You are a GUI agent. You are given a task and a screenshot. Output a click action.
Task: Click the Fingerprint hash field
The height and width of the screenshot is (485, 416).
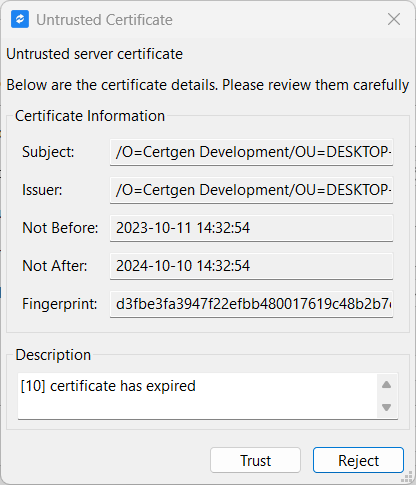coord(251,304)
